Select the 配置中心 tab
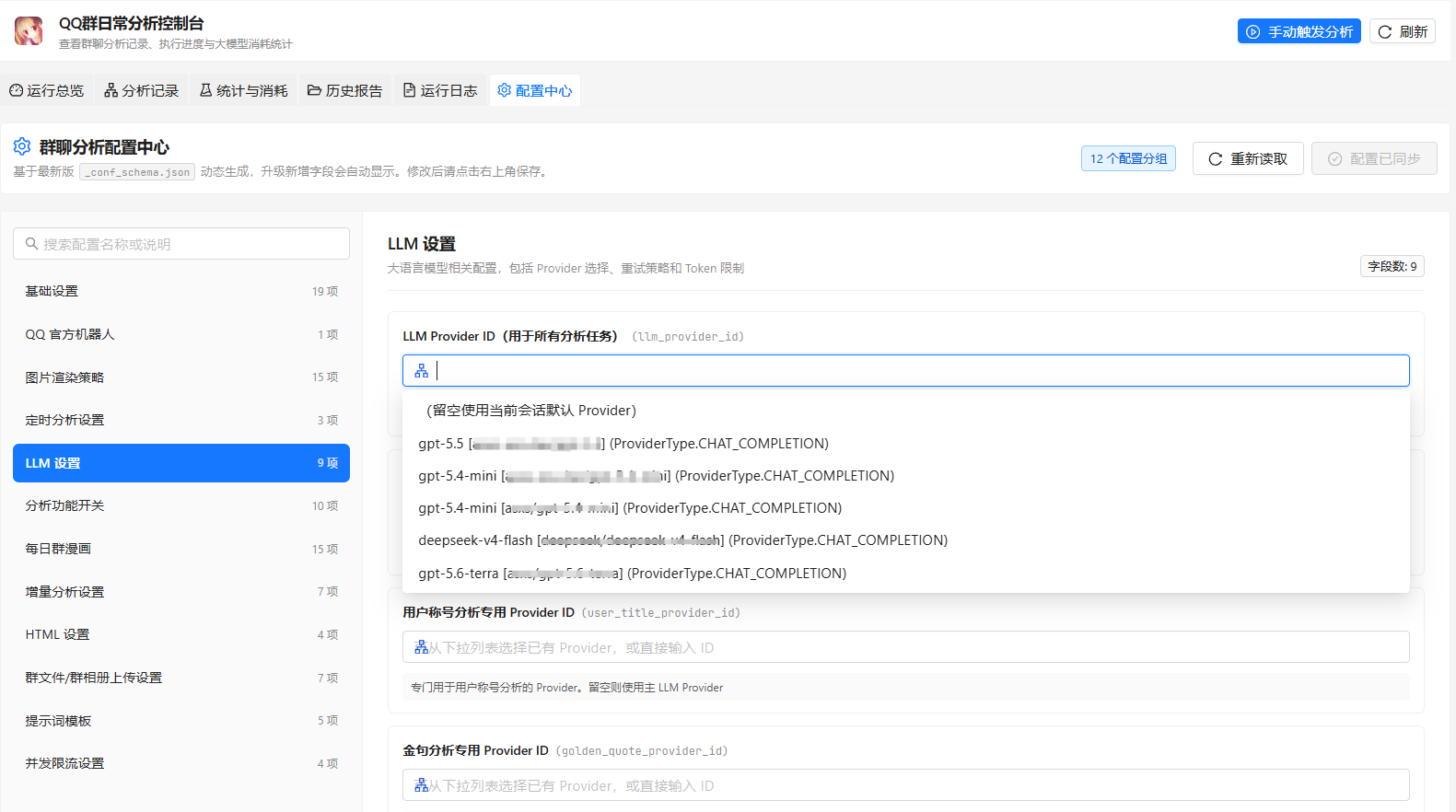The height and width of the screenshot is (812, 1456). pos(535,90)
